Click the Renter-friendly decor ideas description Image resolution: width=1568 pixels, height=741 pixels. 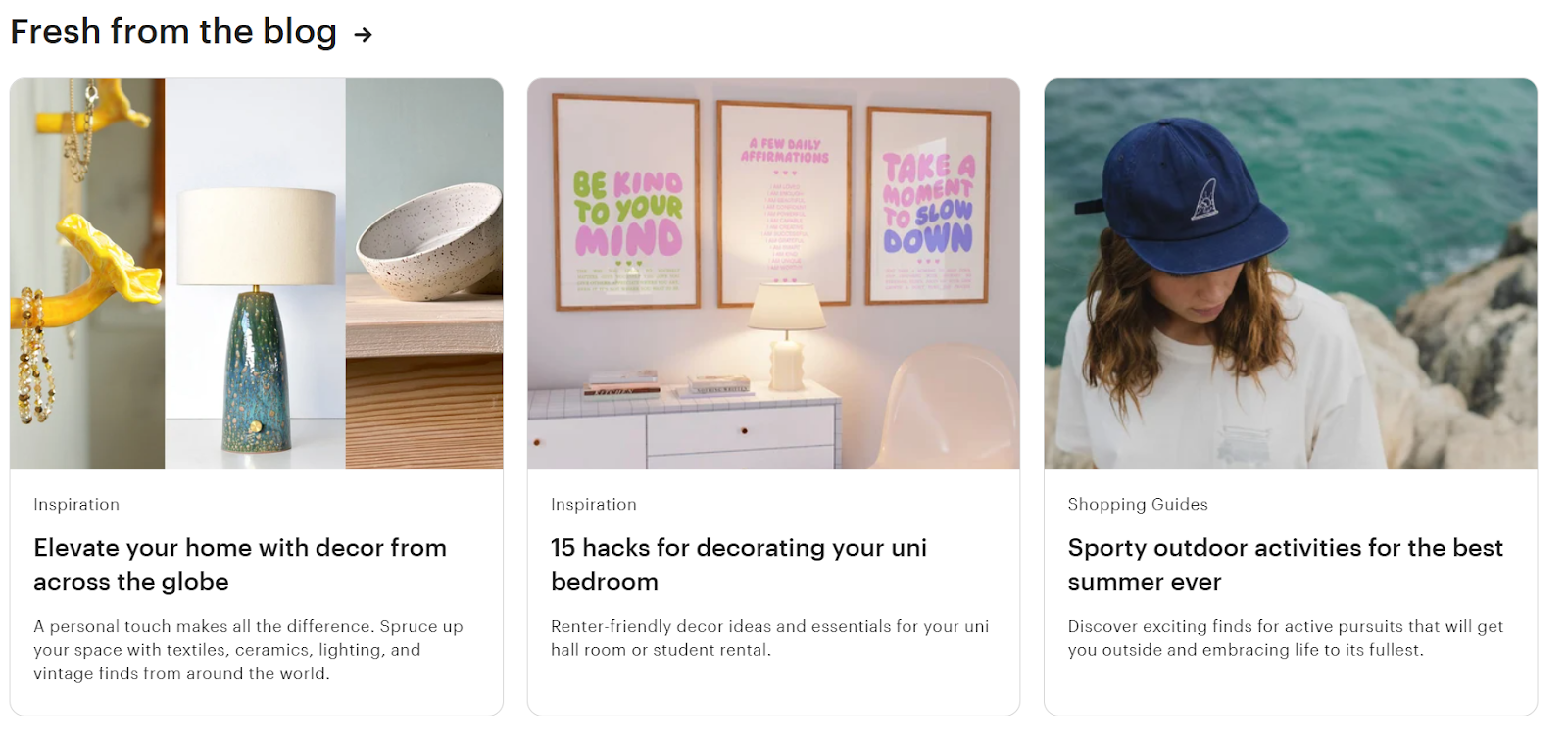pos(769,638)
